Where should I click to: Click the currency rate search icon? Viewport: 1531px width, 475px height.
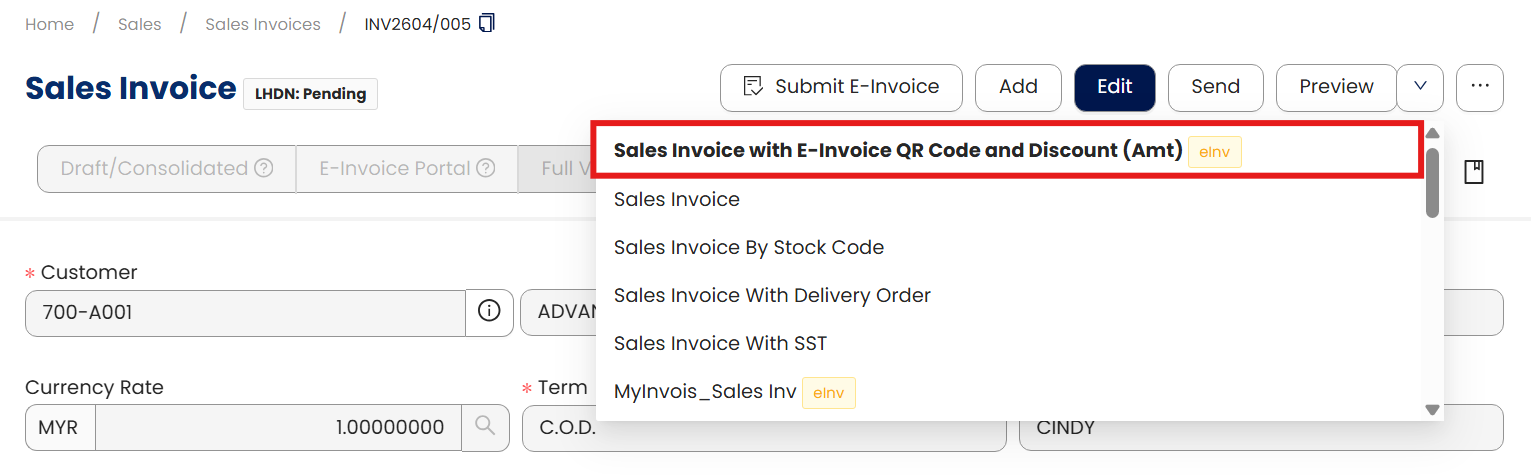click(x=485, y=427)
